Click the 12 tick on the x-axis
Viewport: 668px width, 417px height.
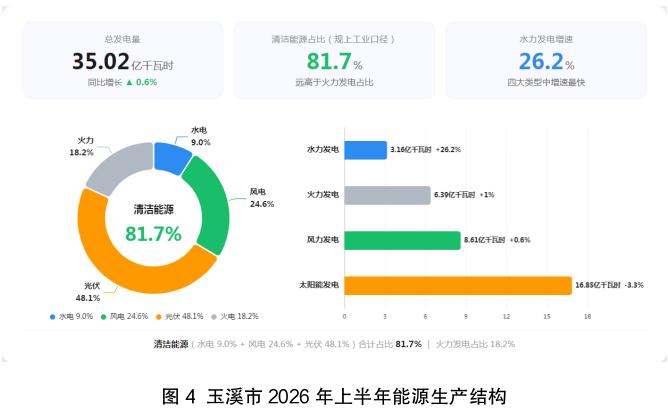506,317
